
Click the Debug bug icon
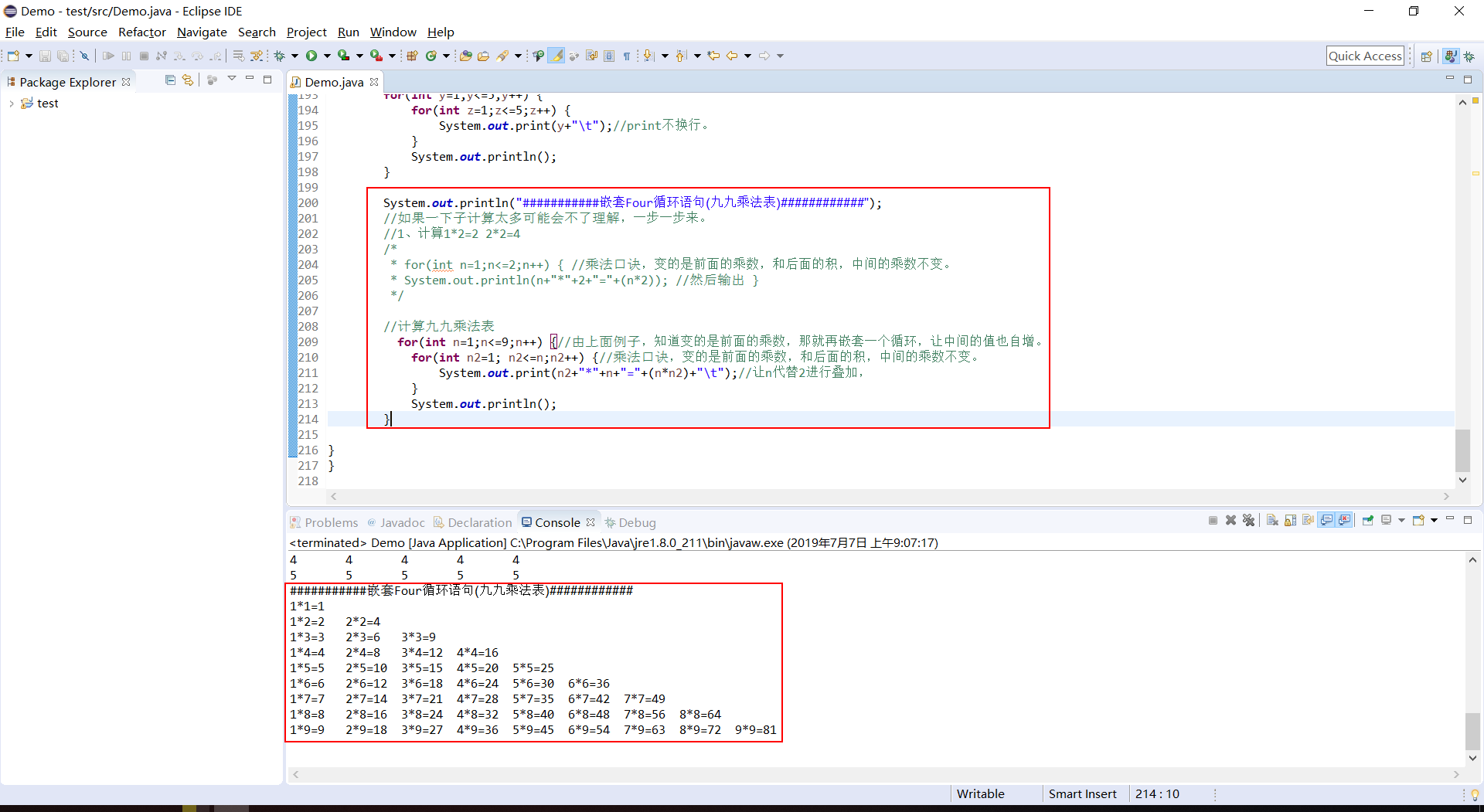tap(279, 56)
